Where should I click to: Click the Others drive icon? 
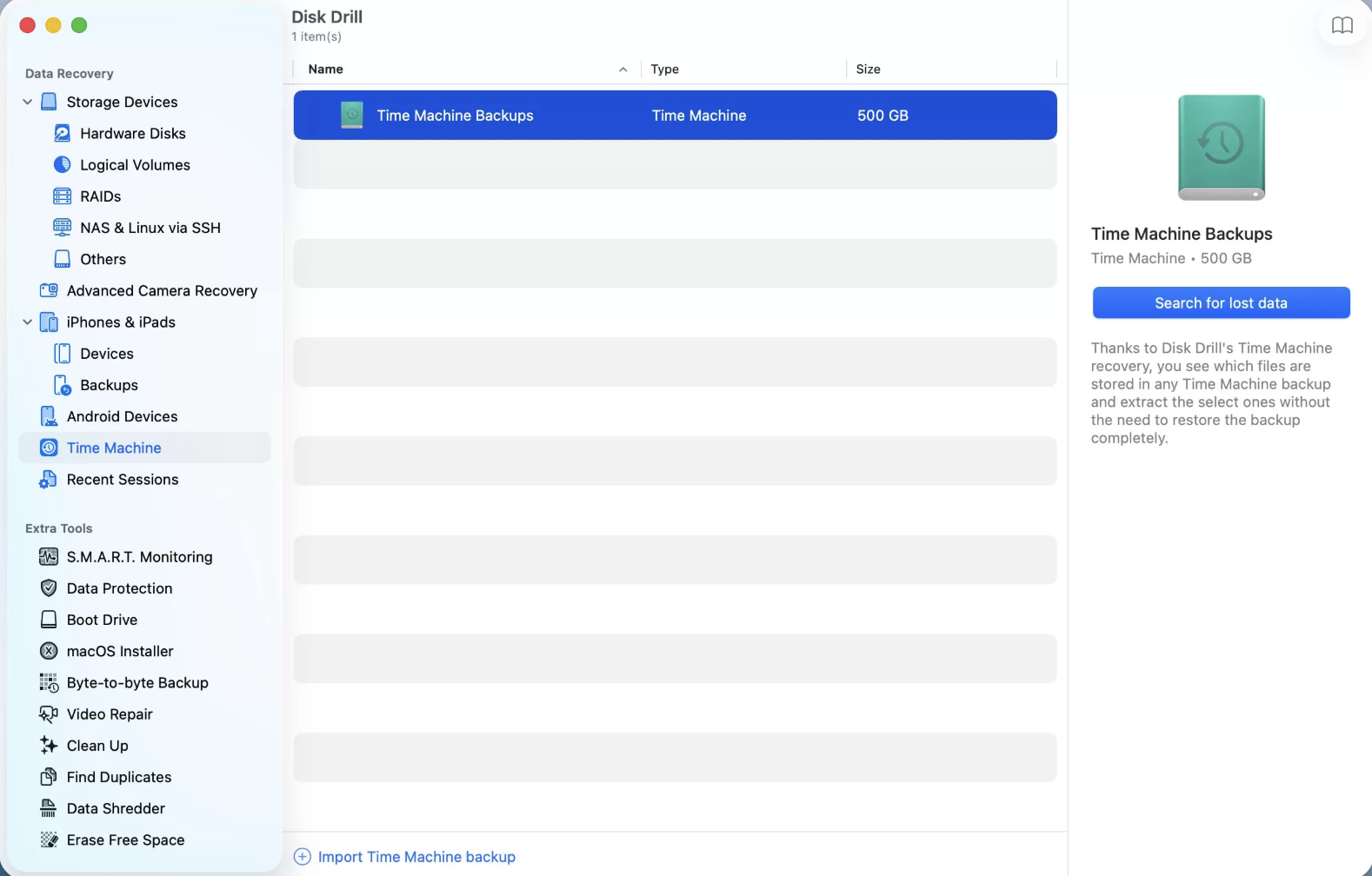[x=62, y=259]
